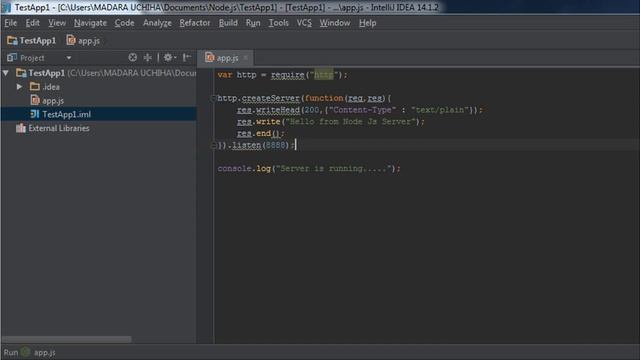640x360 pixels.
Task: Select the .idea folder row
Action: coord(98,87)
